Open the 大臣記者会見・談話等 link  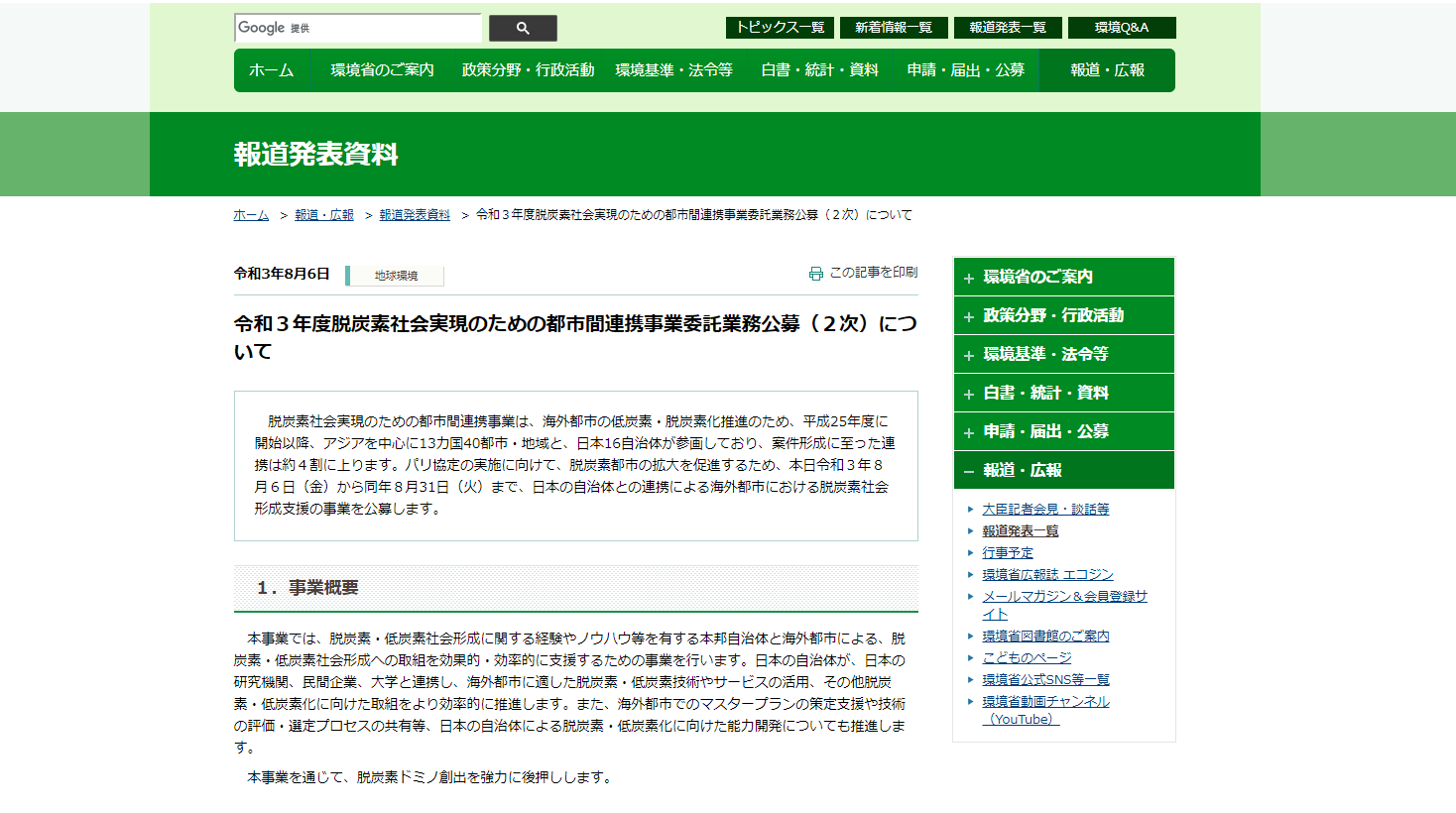click(x=1045, y=509)
